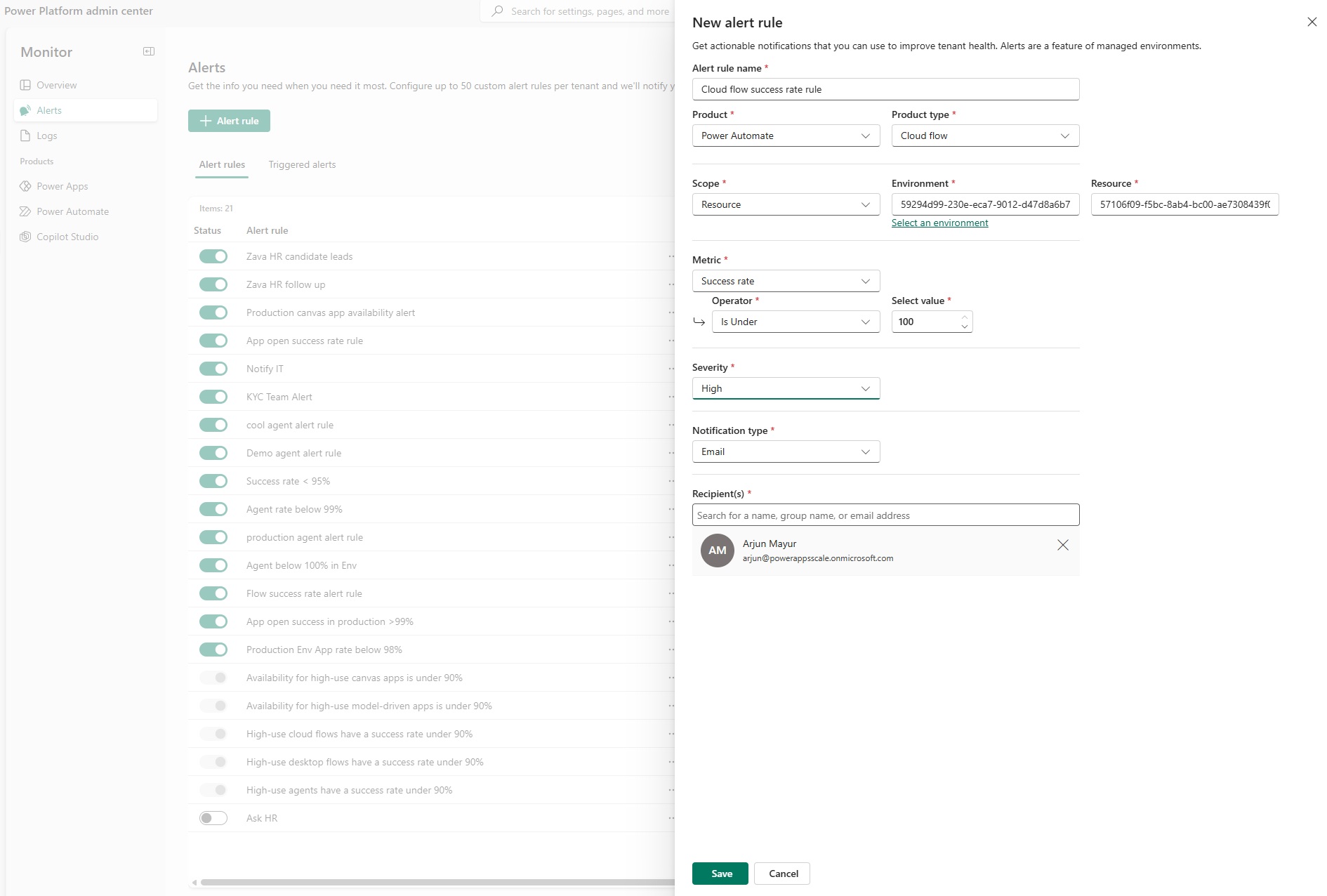Collapse the Monitor navigation pane

click(x=148, y=51)
